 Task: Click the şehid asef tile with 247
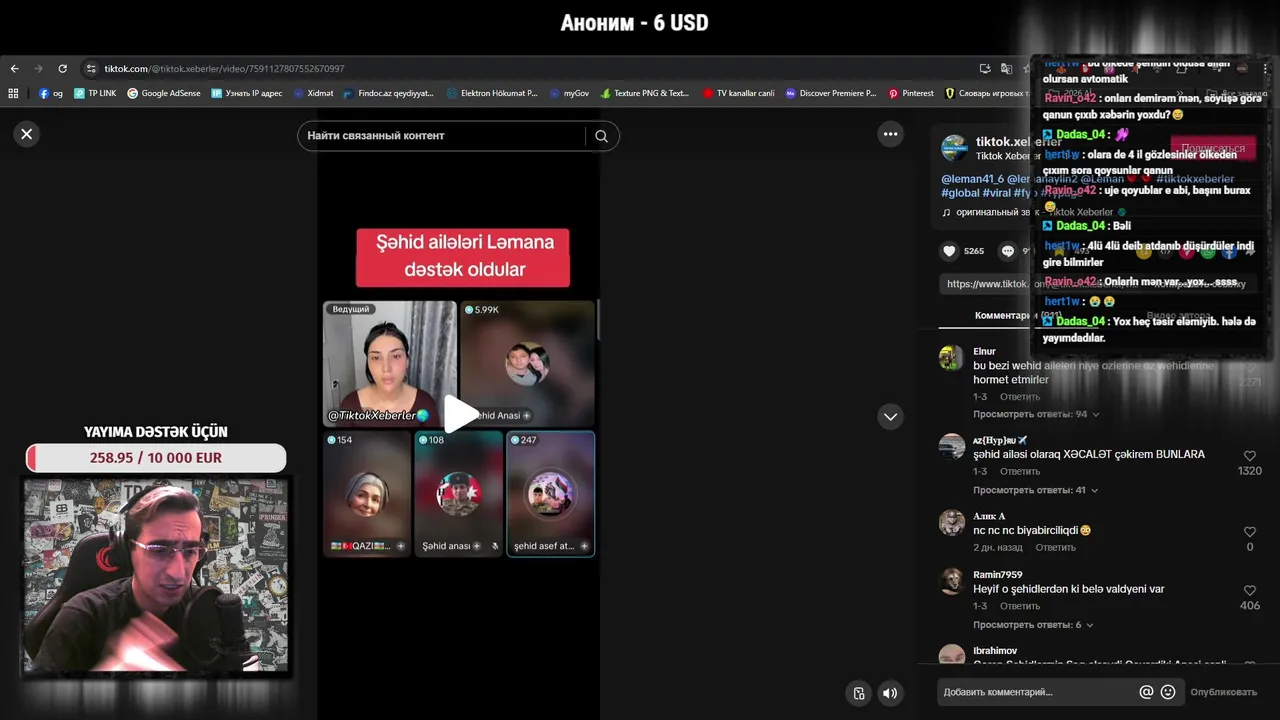551,494
